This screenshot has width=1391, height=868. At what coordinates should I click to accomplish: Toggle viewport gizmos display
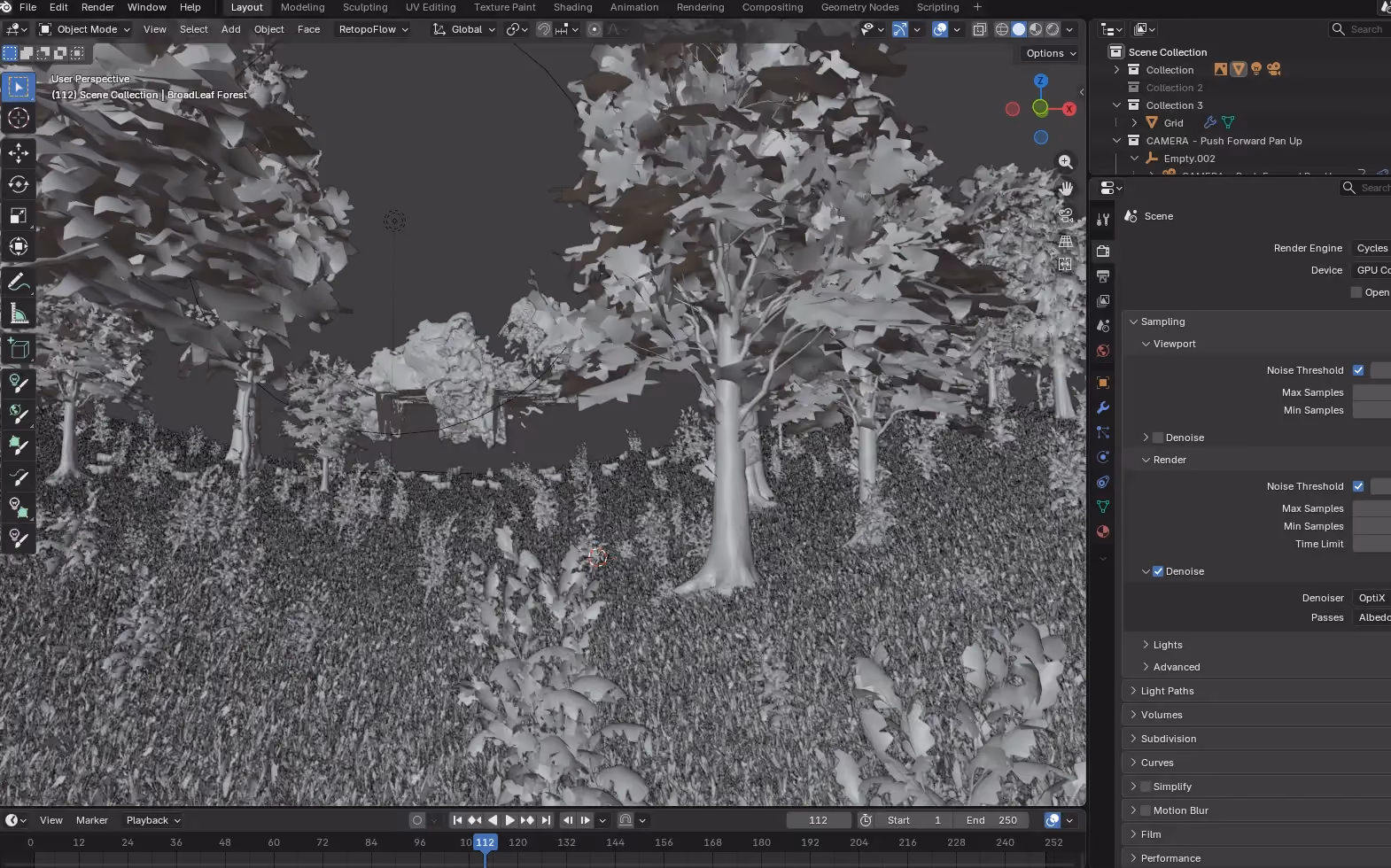pyautogui.click(x=899, y=29)
